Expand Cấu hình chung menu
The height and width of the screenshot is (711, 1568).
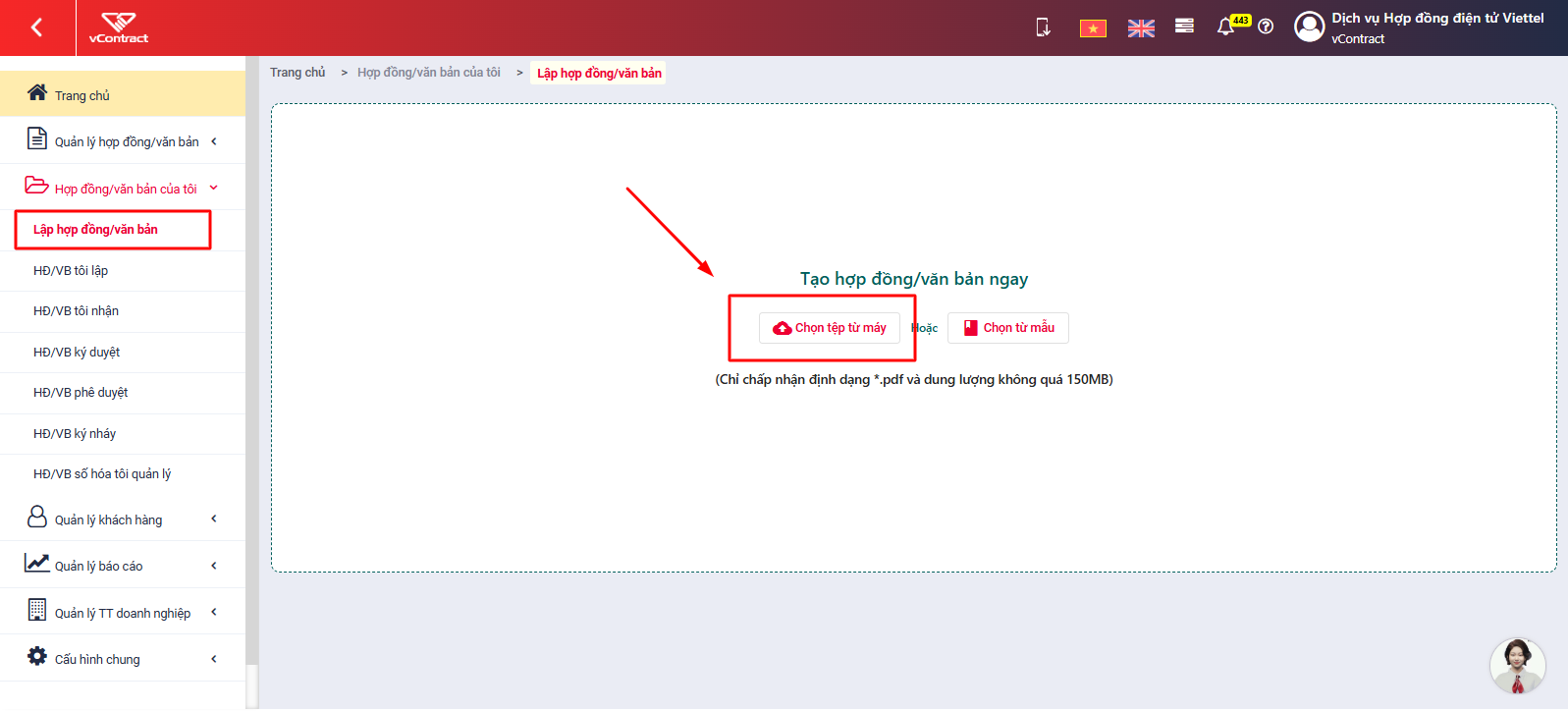(x=123, y=658)
